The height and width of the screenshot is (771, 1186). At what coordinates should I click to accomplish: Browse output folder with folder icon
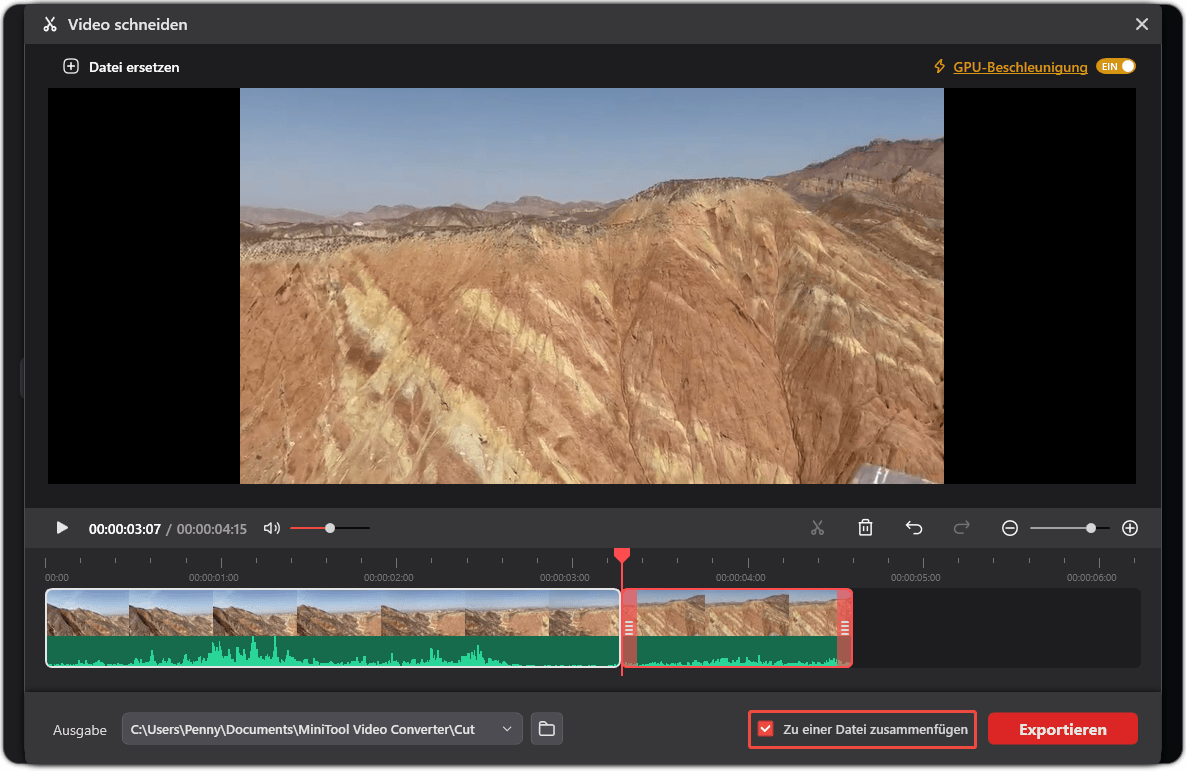click(546, 729)
